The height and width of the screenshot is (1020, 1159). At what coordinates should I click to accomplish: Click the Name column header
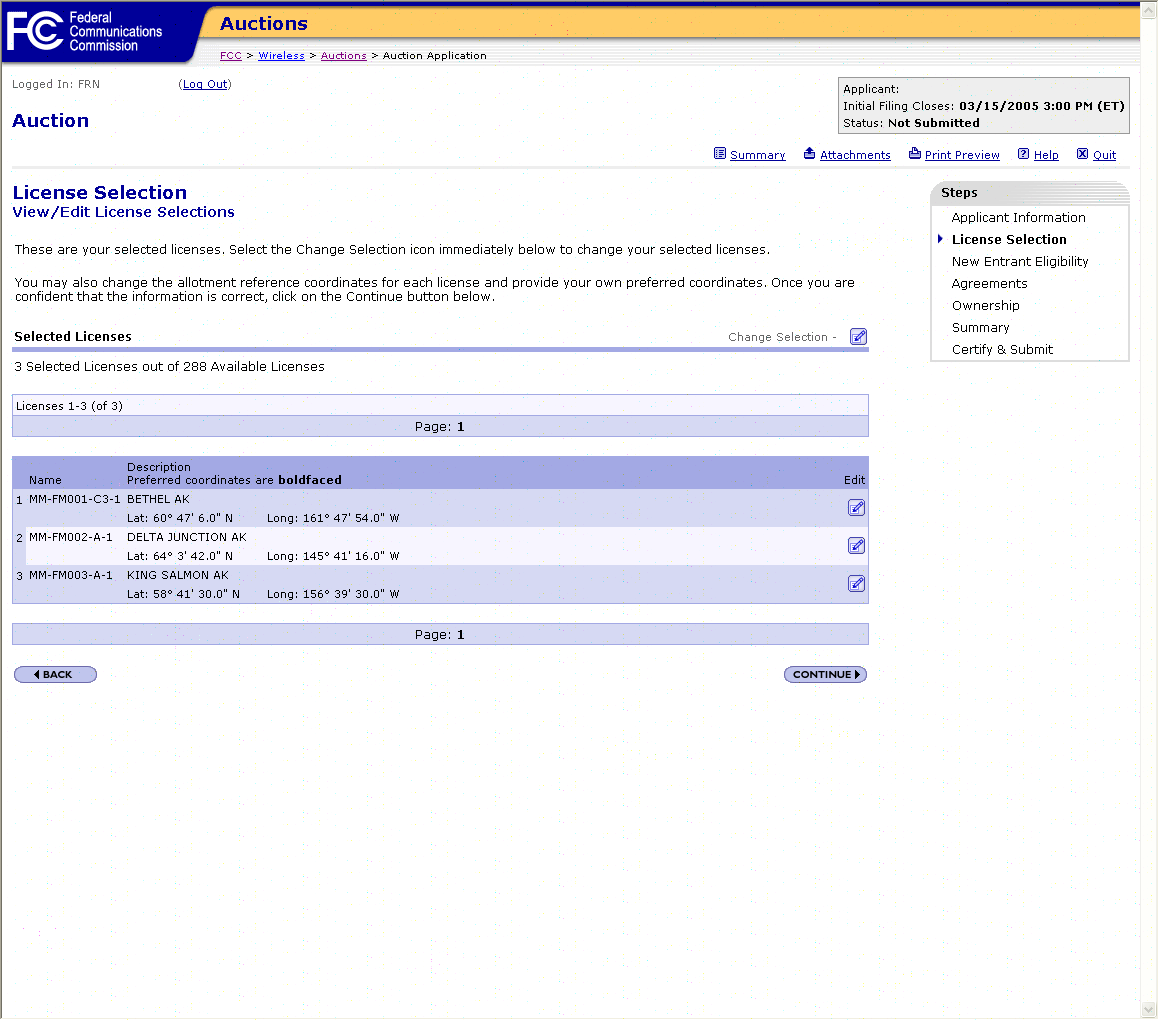pyautogui.click(x=45, y=480)
